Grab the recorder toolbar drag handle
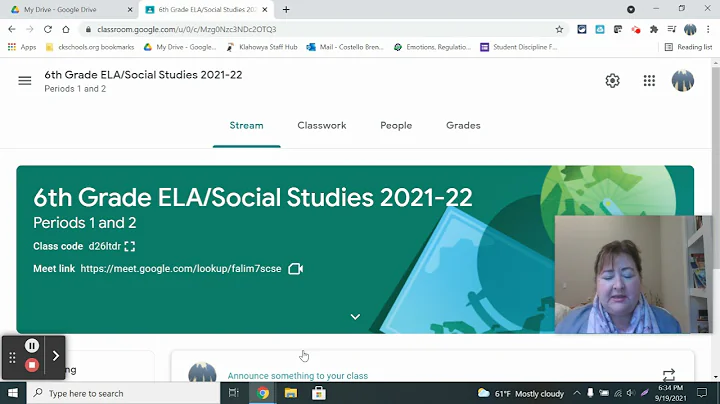The width and height of the screenshot is (720, 404). 12,357
